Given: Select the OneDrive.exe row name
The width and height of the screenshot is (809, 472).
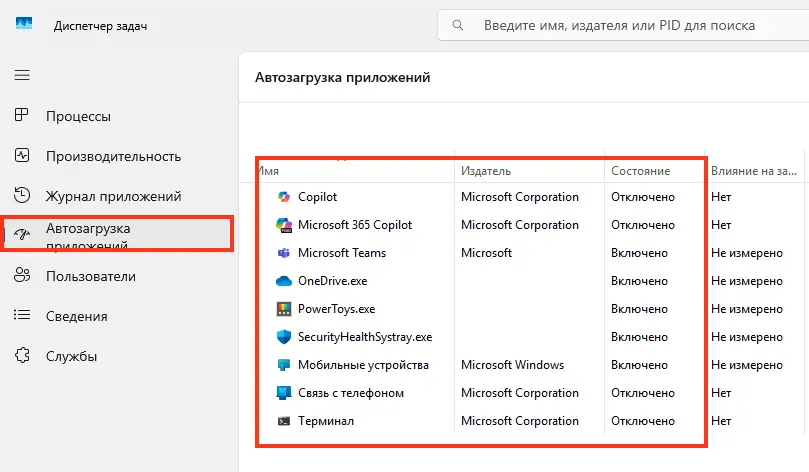Looking at the screenshot, I should click(x=332, y=281).
